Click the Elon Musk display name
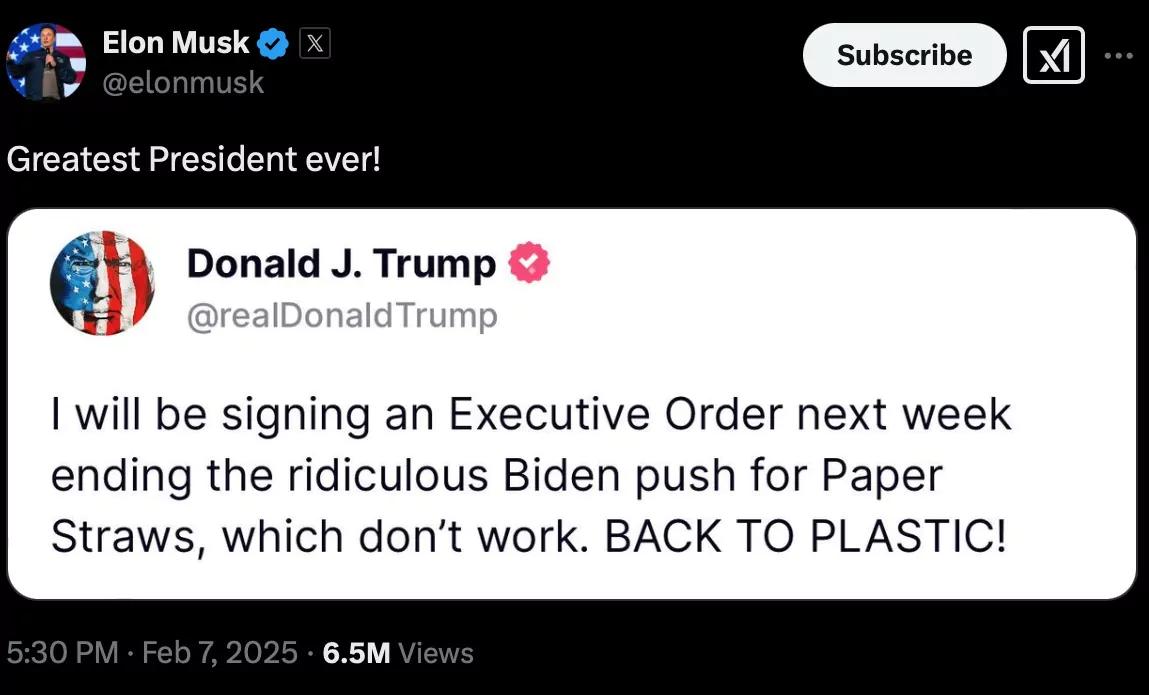1149x695 pixels. (175, 43)
